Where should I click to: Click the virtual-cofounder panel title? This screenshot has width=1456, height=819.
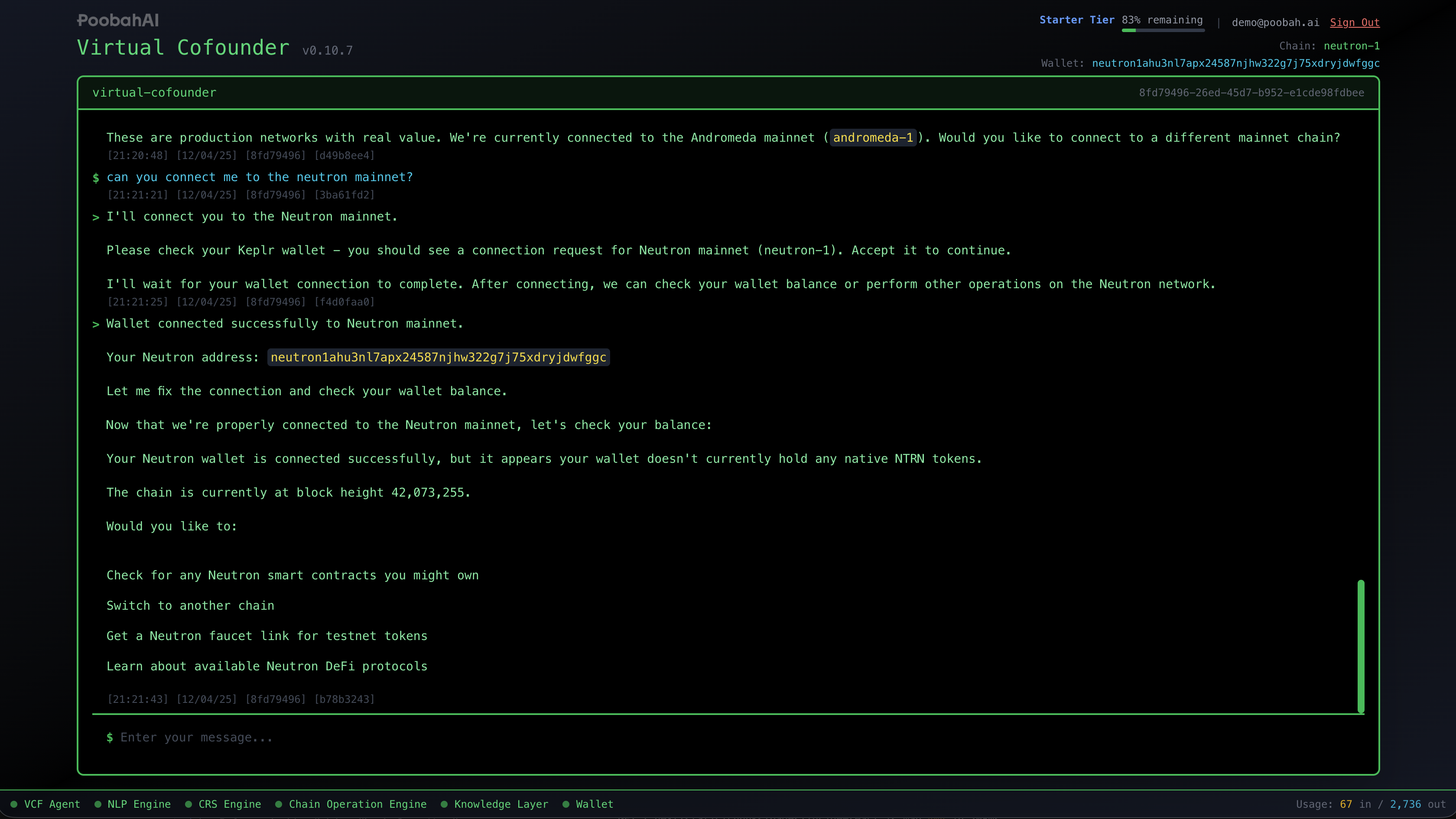pos(154,92)
